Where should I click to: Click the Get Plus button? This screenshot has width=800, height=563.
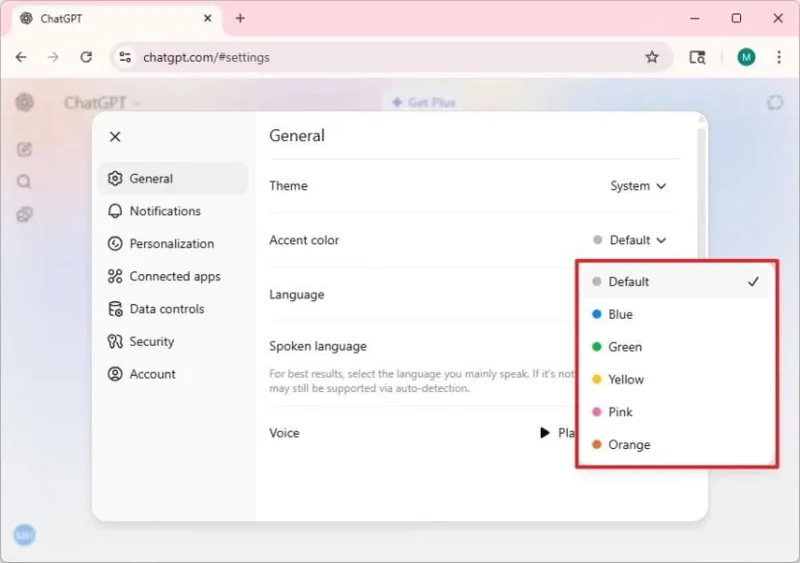424,103
